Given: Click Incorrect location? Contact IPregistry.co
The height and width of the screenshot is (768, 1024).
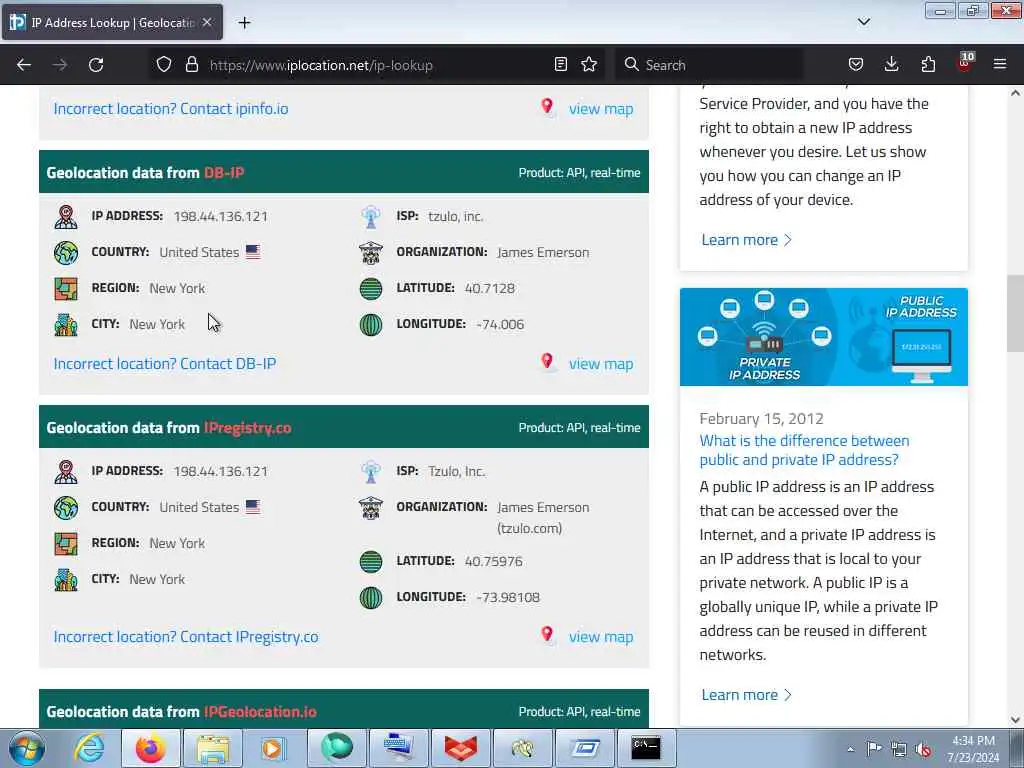Looking at the screenshot, I should [186, 637].
